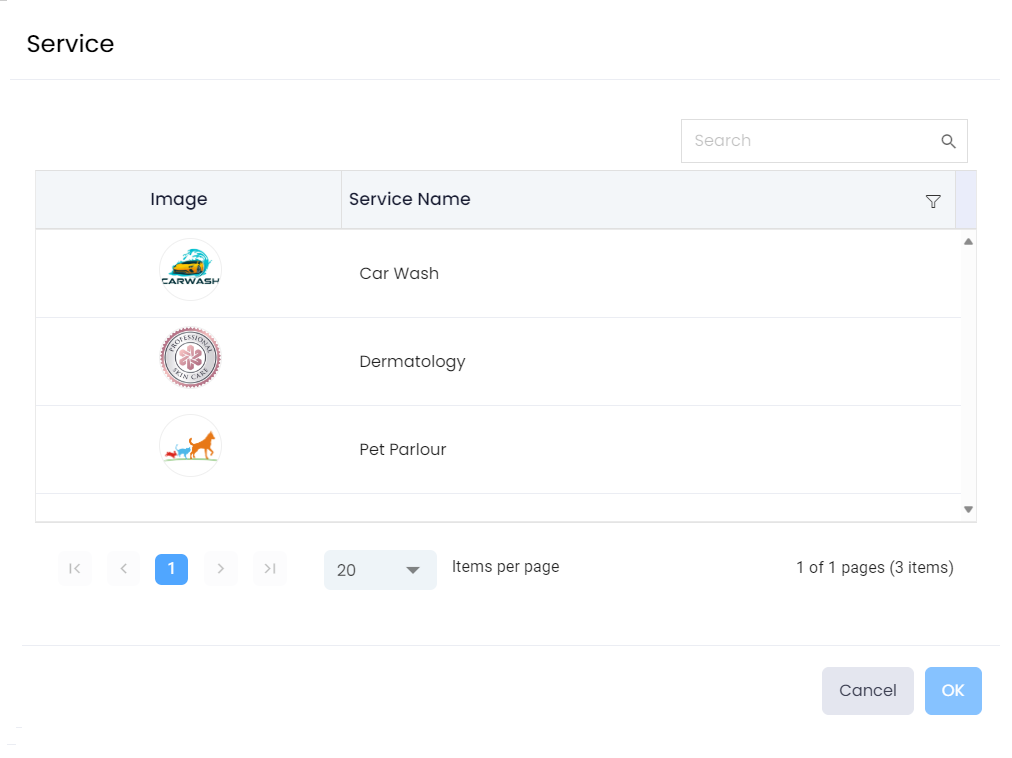Screen dimensions: 1012x758
Task: Go to first page icon
Action: click(x=74, y=569)
